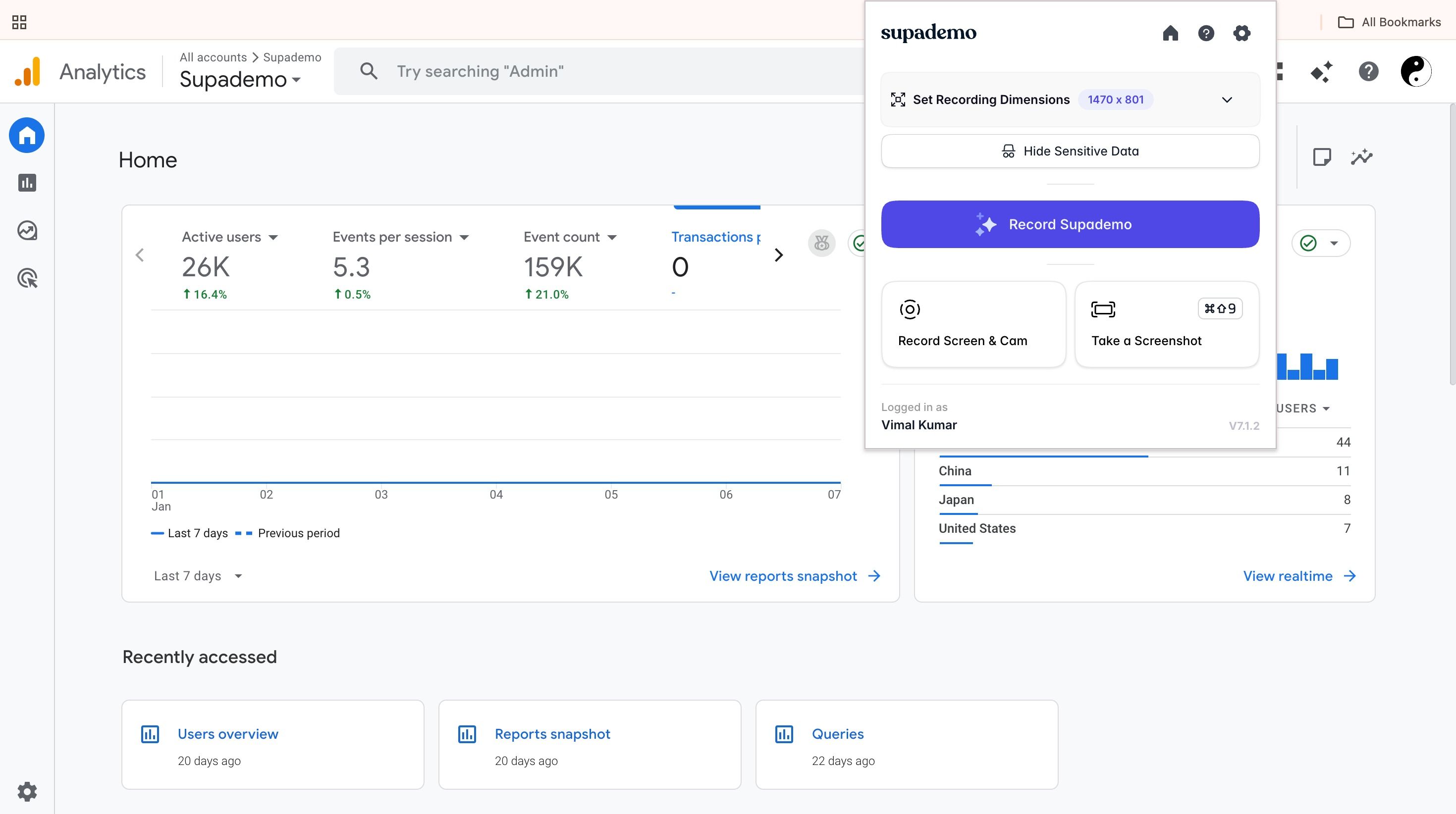Click the gray medal badge icon

[821, 244]
